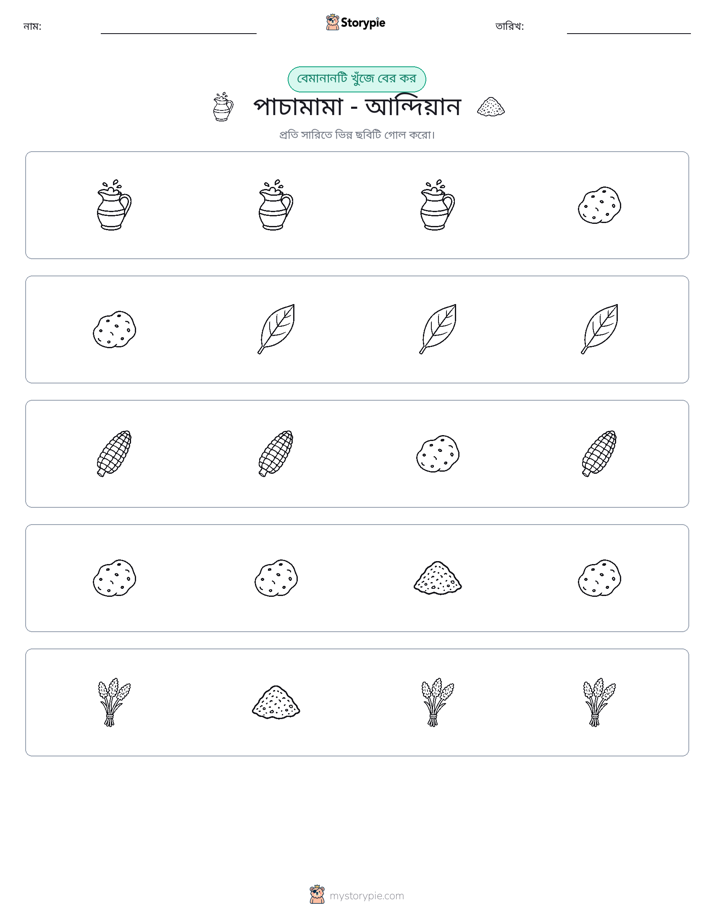Screen dimensions: 714x924
Task: Click the first wheat bundle in row five
Action: coord(114,702)
